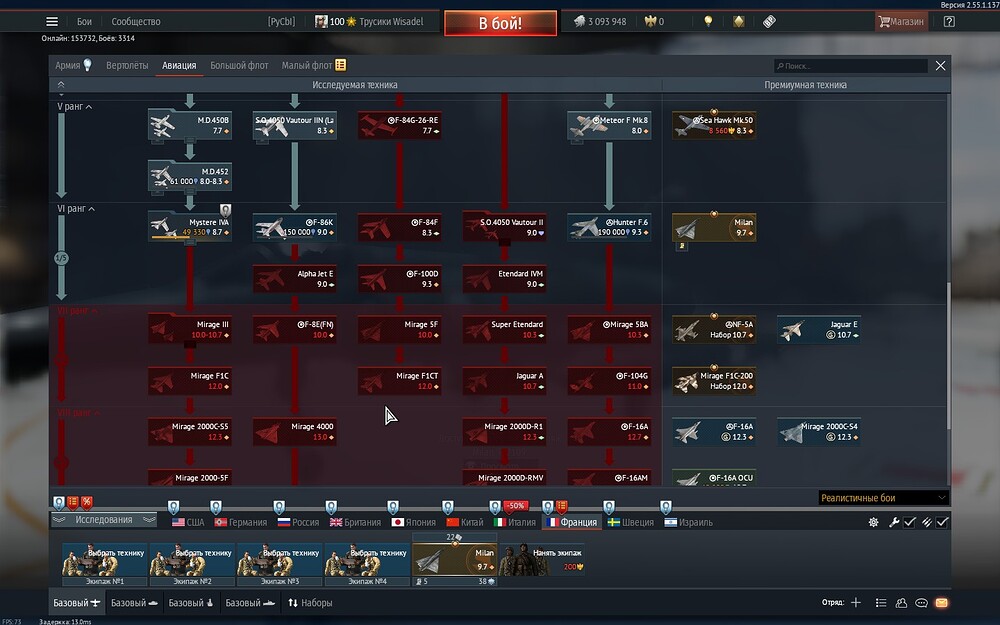1000x625 pixels.
Task: Toggle the checkbox next to the ammo stripes icon
Action: click(x=942, y=522)
